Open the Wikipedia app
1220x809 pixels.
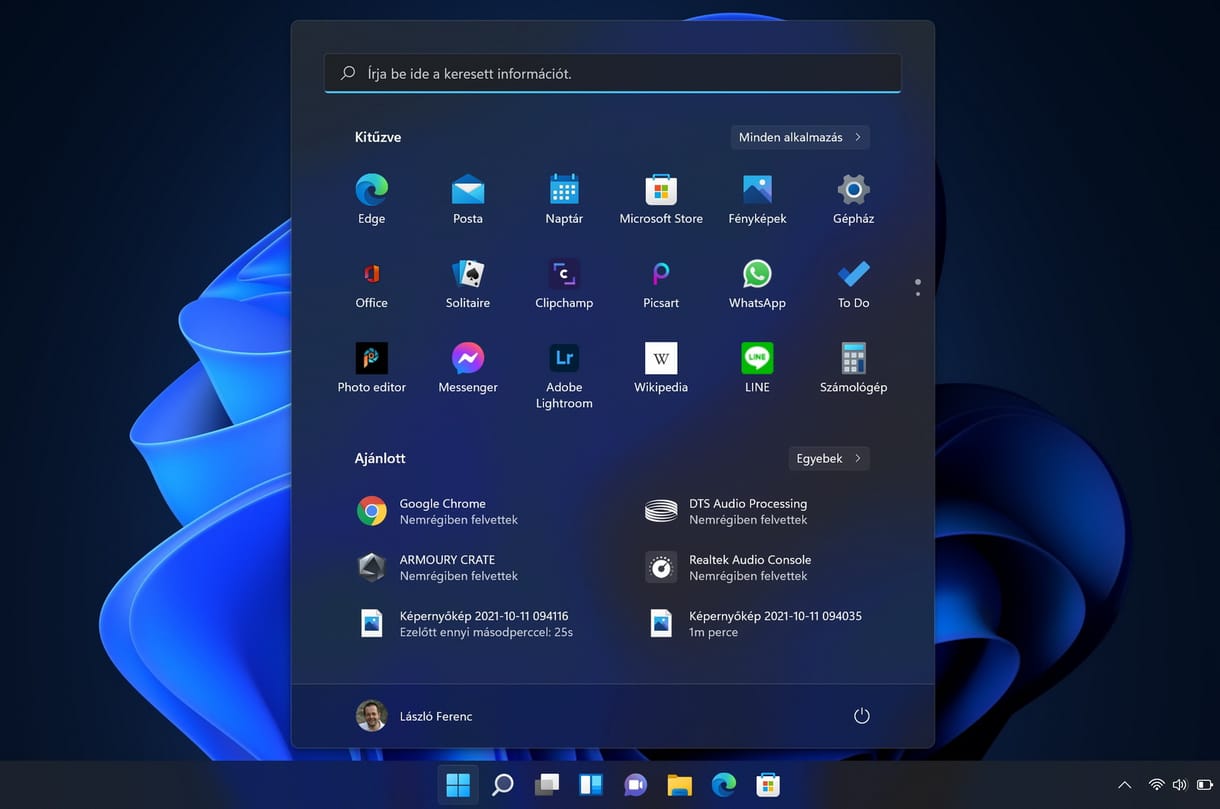click(x=661, y=368)
